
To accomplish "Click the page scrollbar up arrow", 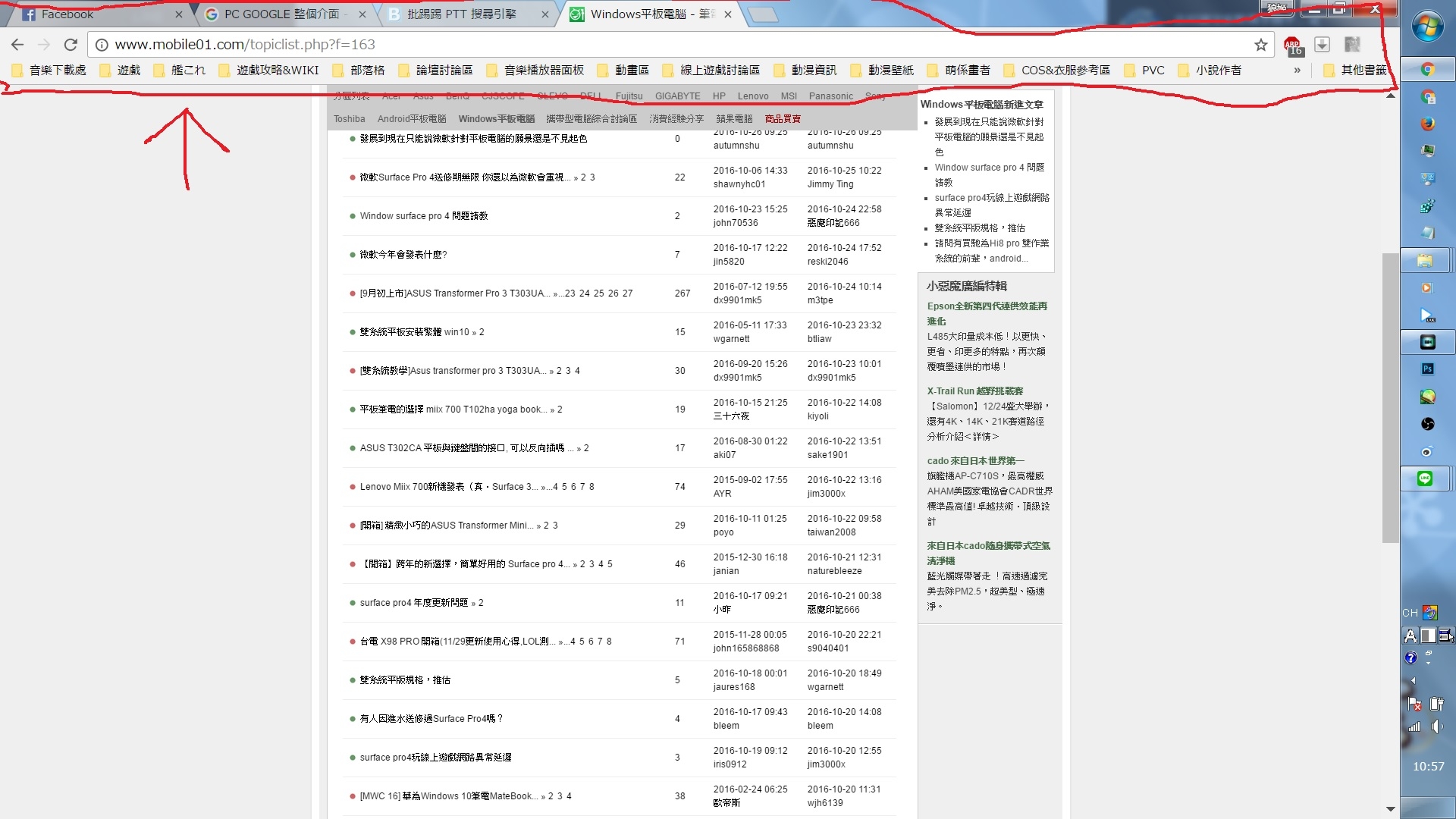I will [x=1391, y=96].
